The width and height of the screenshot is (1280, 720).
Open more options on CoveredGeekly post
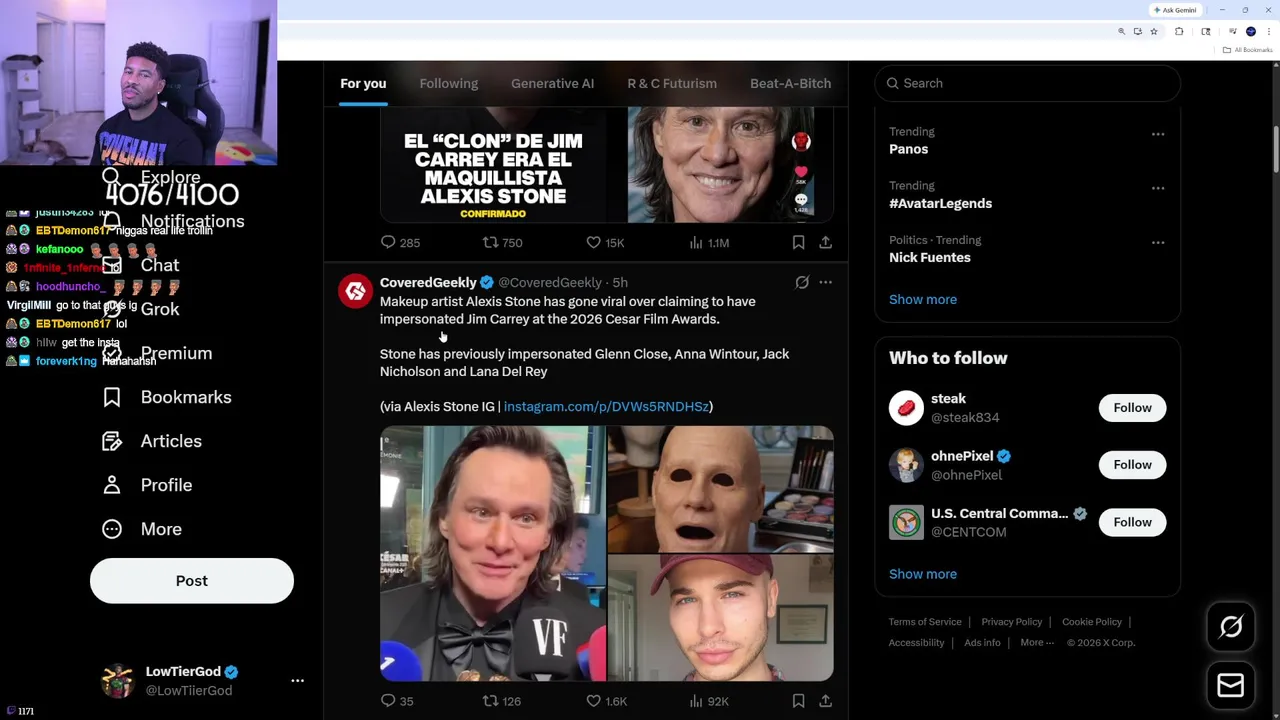(825, 282)
